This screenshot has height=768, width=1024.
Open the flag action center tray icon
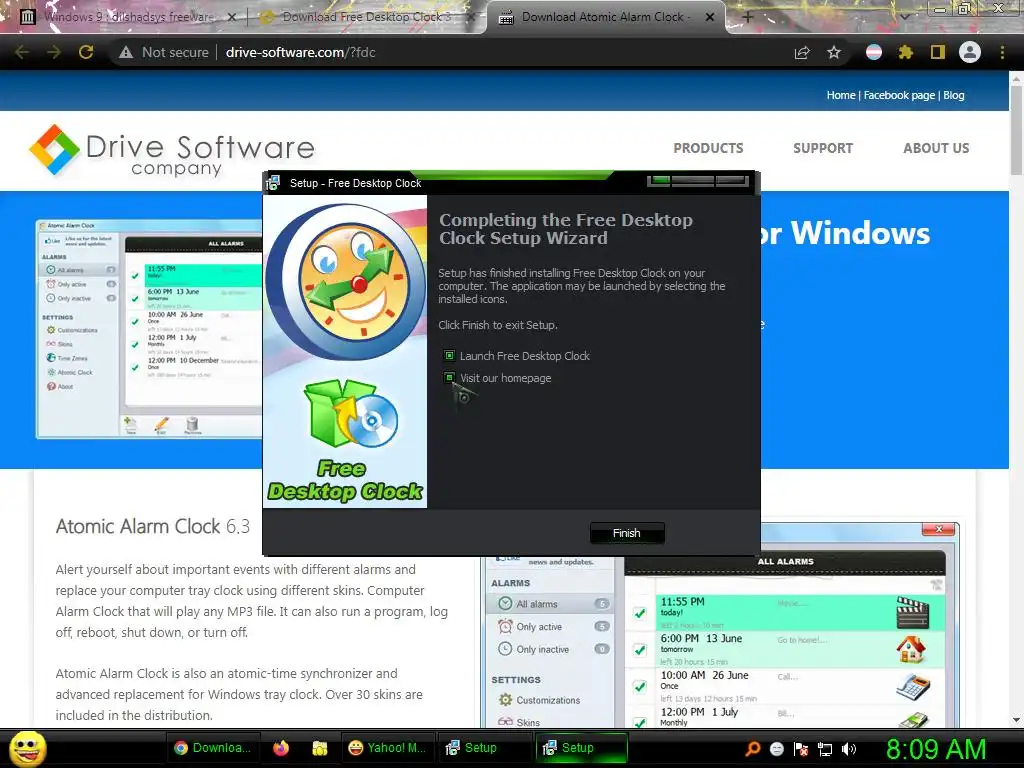click(x=801, y=749)
